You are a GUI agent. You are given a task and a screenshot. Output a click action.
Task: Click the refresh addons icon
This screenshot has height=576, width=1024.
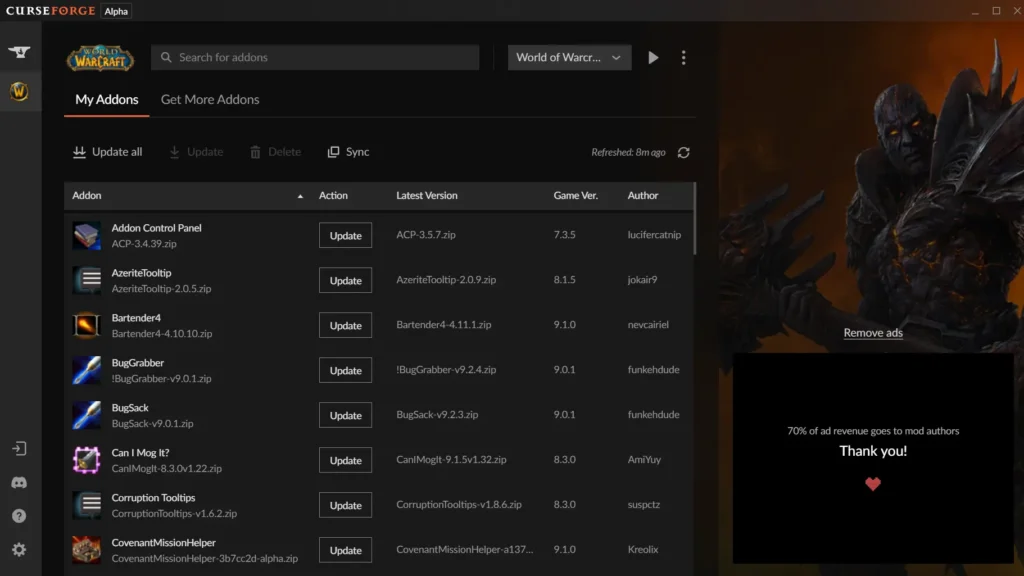(x=684, y=153)
